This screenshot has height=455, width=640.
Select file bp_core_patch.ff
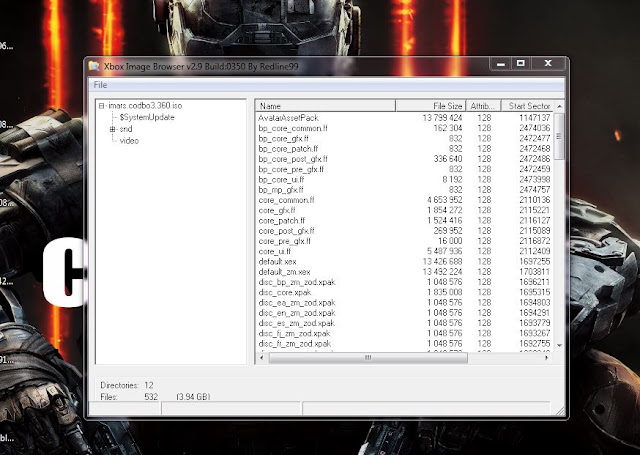[x=288, y=149]
